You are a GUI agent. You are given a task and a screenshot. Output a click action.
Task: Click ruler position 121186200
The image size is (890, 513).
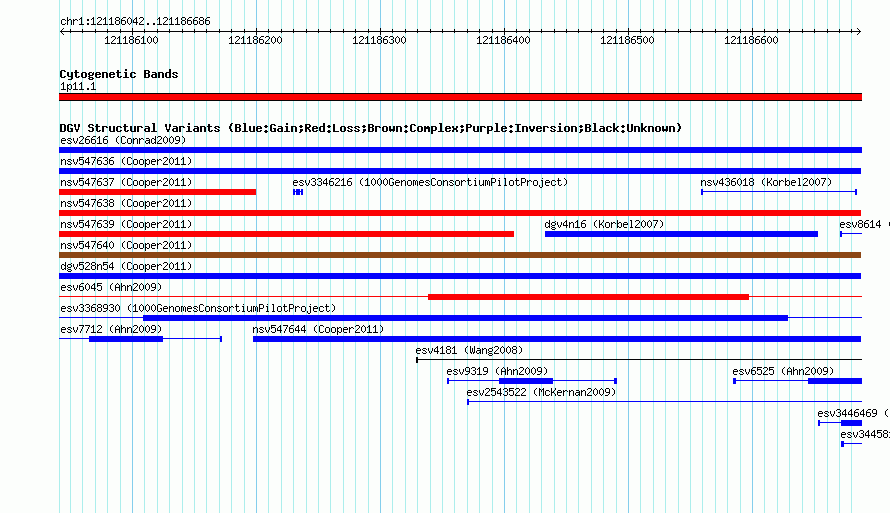[x=255, y=40]
